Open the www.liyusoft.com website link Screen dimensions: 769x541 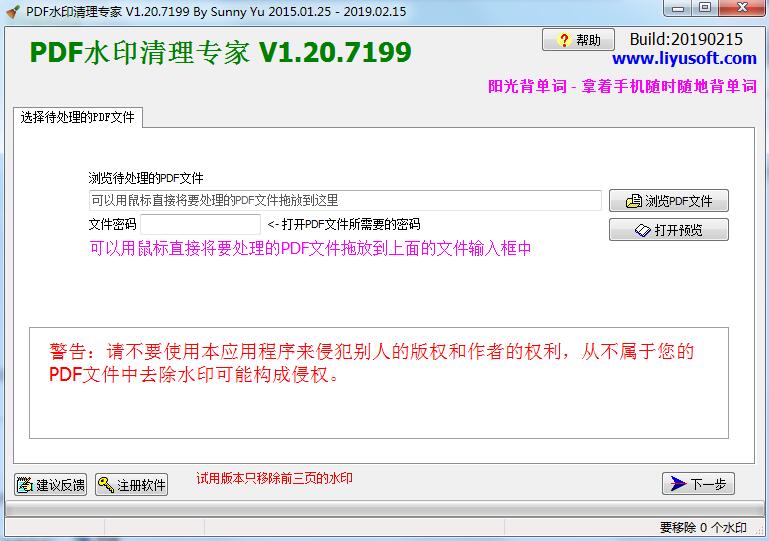684,59
